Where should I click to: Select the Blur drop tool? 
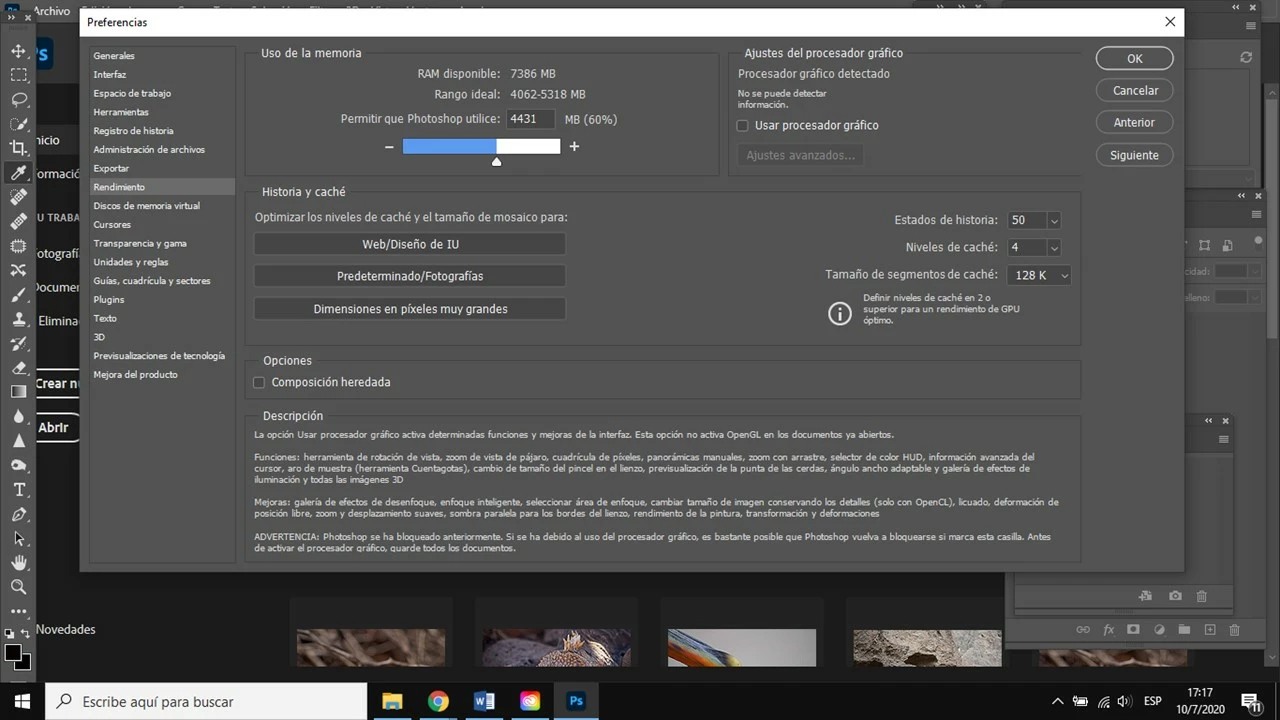point(18,416)
